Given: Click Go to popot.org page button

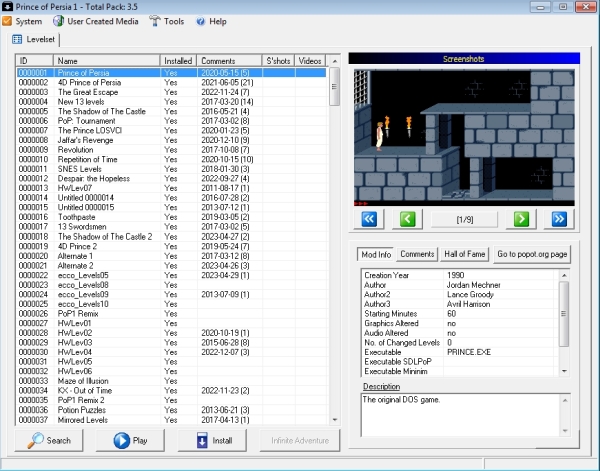Looking at the screenshot, I should (532, 254).
